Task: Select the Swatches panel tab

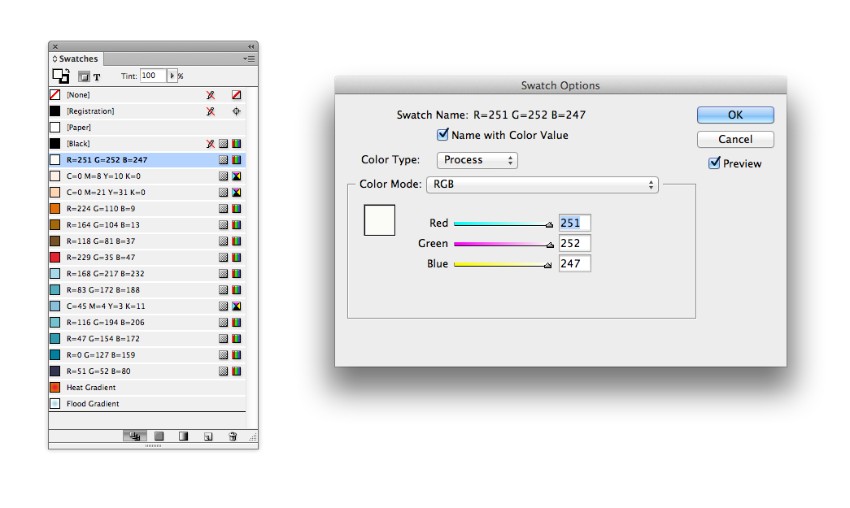Action: coord(76,59)
